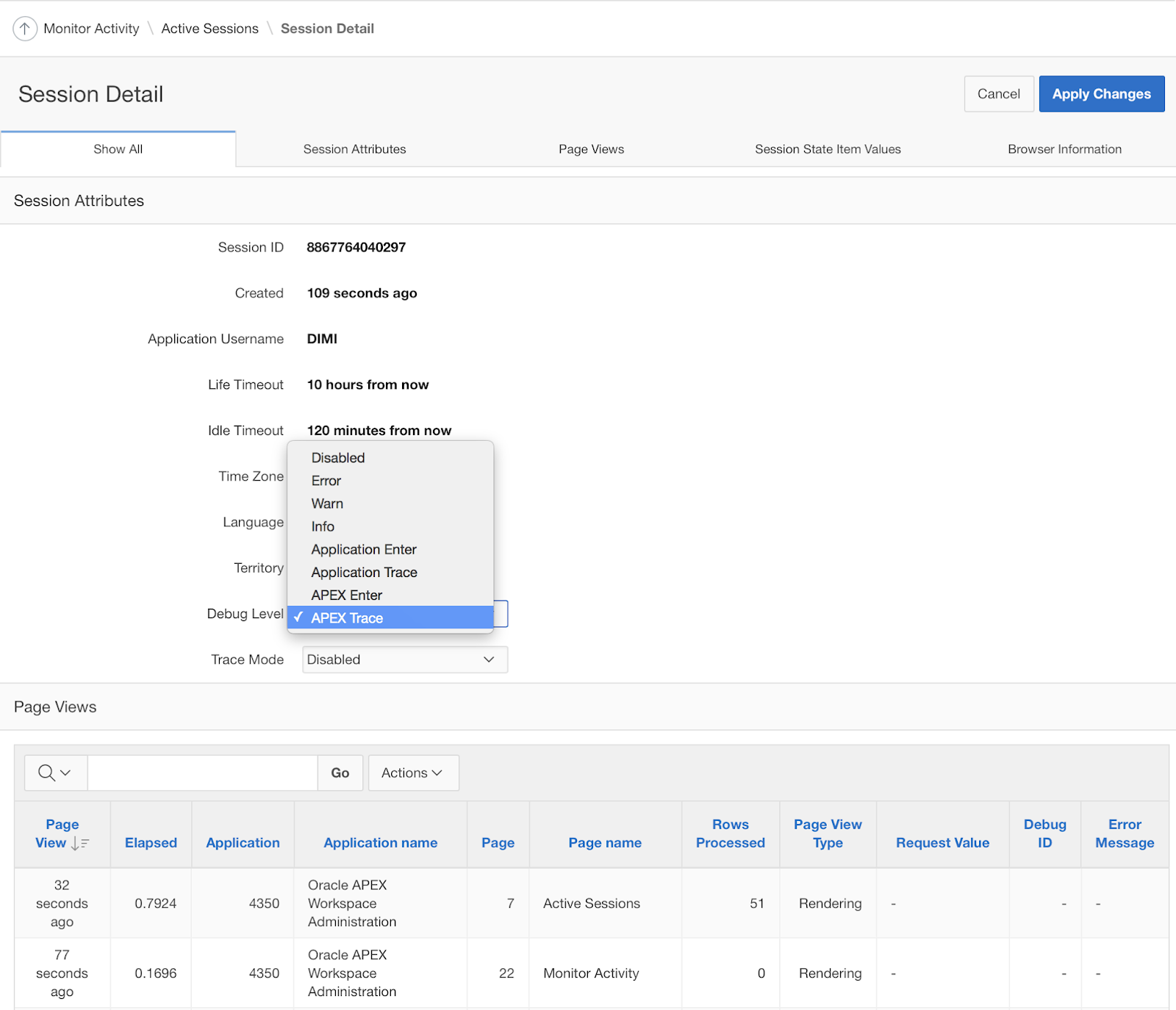Open the Session State Item Values tab
Viewport: 1176px width, 1010px height.
point(828,148)
